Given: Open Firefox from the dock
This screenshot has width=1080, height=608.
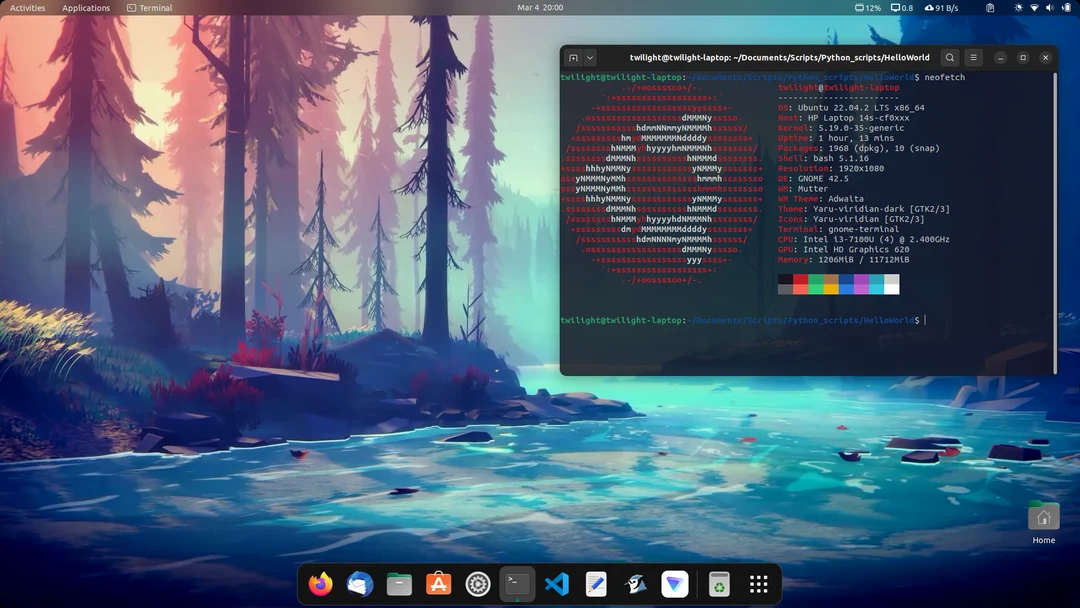Looking at the screenshot, I should (x=320, y=584).
